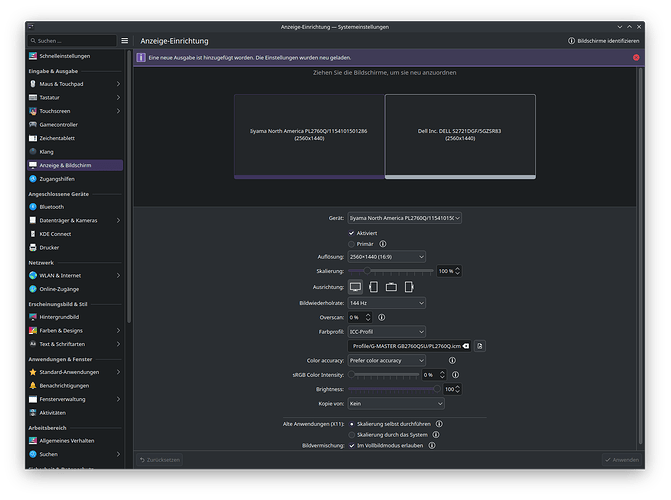The height and width of the screenshot is (500, 671).
Task: Show info about sRGB Color Intensity
Action: click(x=455, y=375)
